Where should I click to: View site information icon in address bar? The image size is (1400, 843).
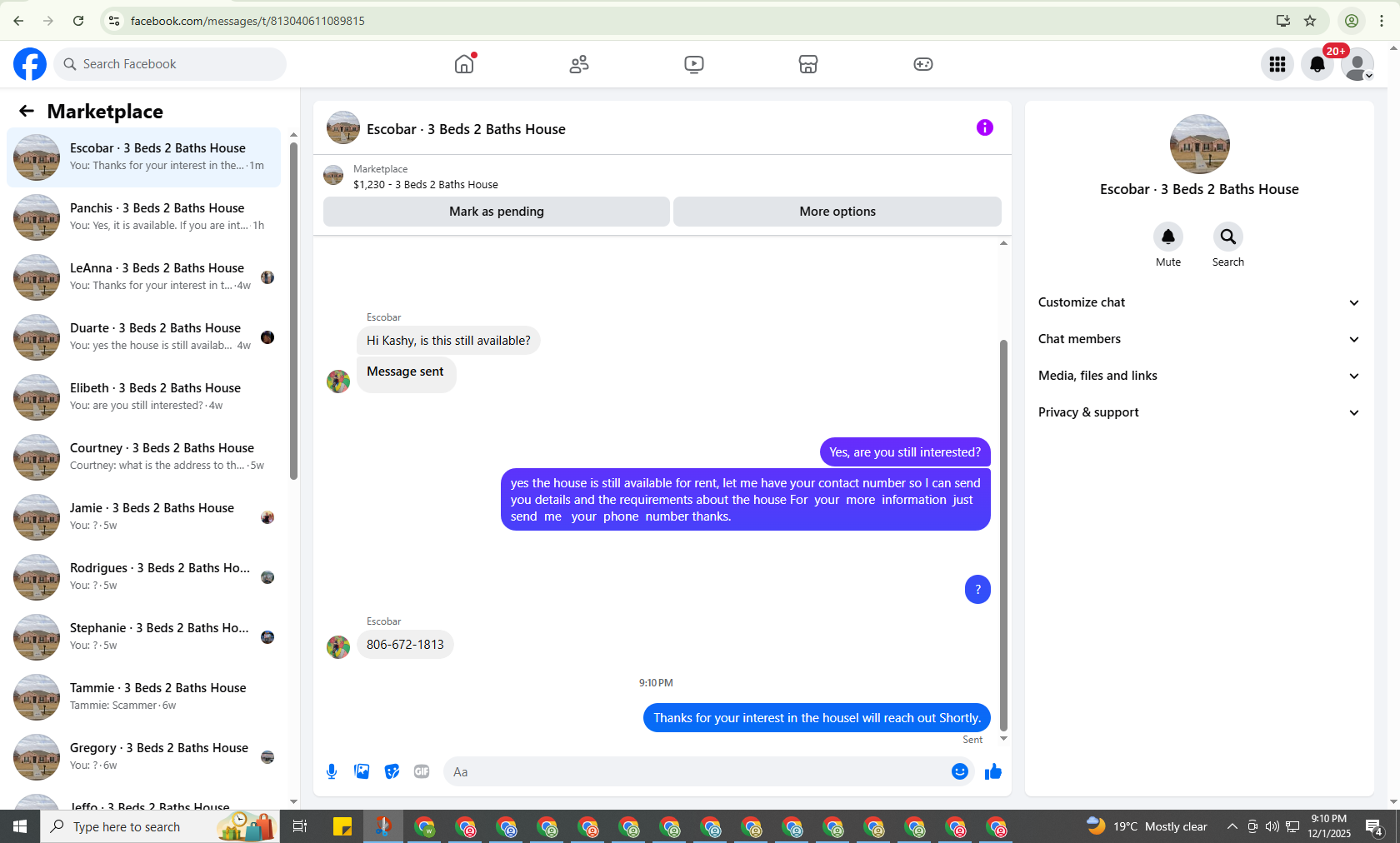[x=114, y=21]
